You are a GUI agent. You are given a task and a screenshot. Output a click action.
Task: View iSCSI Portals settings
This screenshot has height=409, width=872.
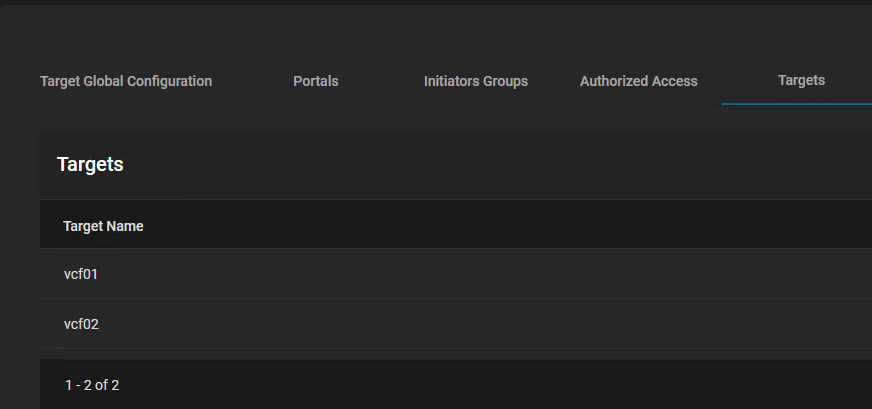coord(316,81)
